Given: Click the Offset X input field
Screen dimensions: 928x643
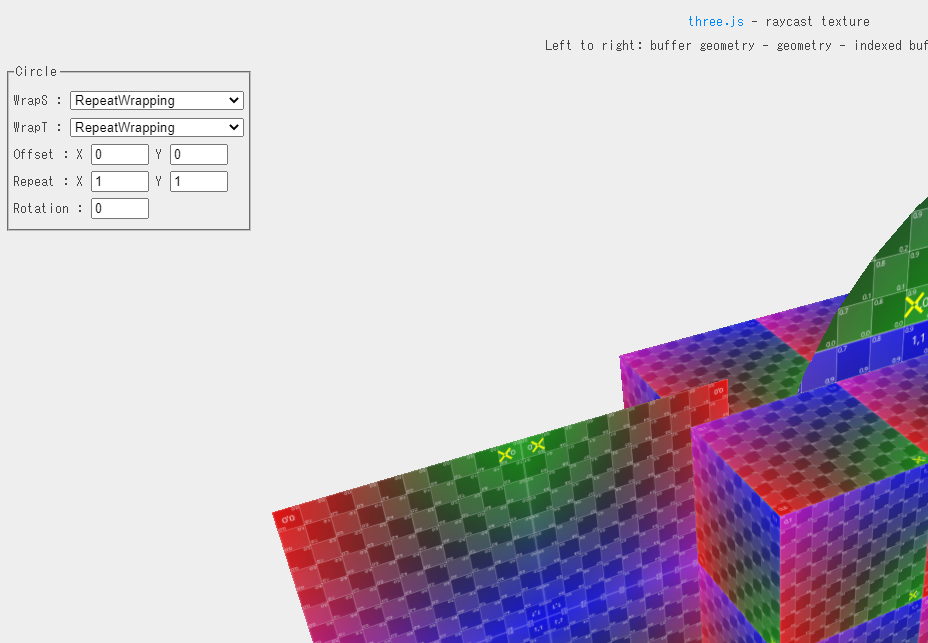Looking at the screenshot, I should 119,154.
